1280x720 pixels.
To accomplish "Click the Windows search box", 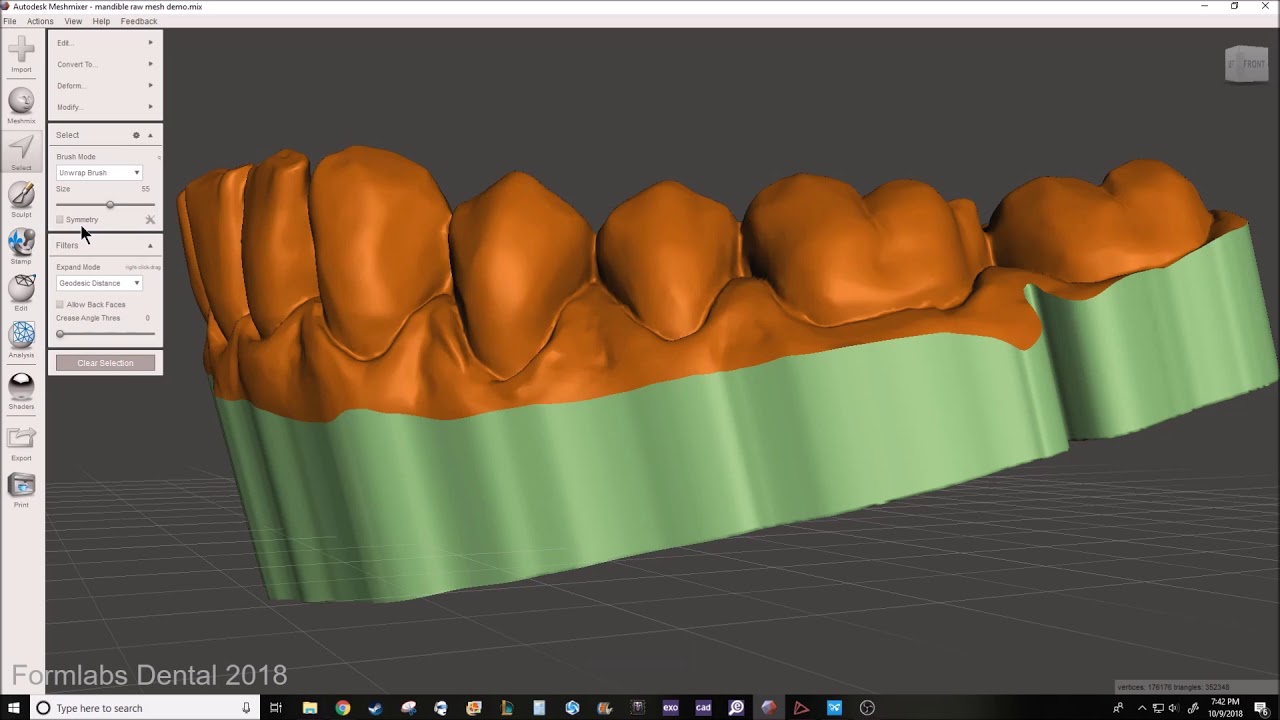I will click(144, 708).
